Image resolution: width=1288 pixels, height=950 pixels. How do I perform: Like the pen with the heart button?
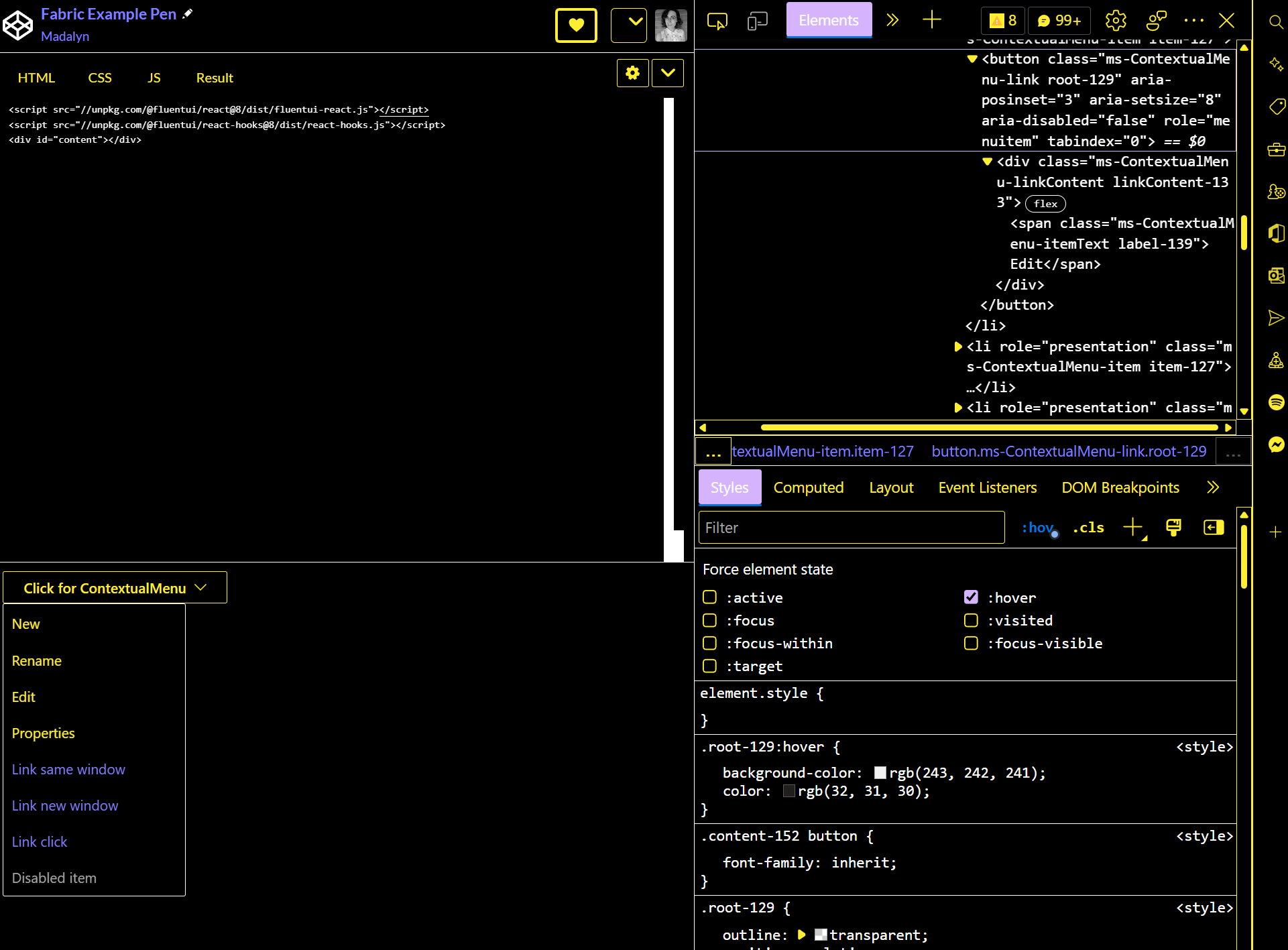pyautogui.click(x=576, y=25)
